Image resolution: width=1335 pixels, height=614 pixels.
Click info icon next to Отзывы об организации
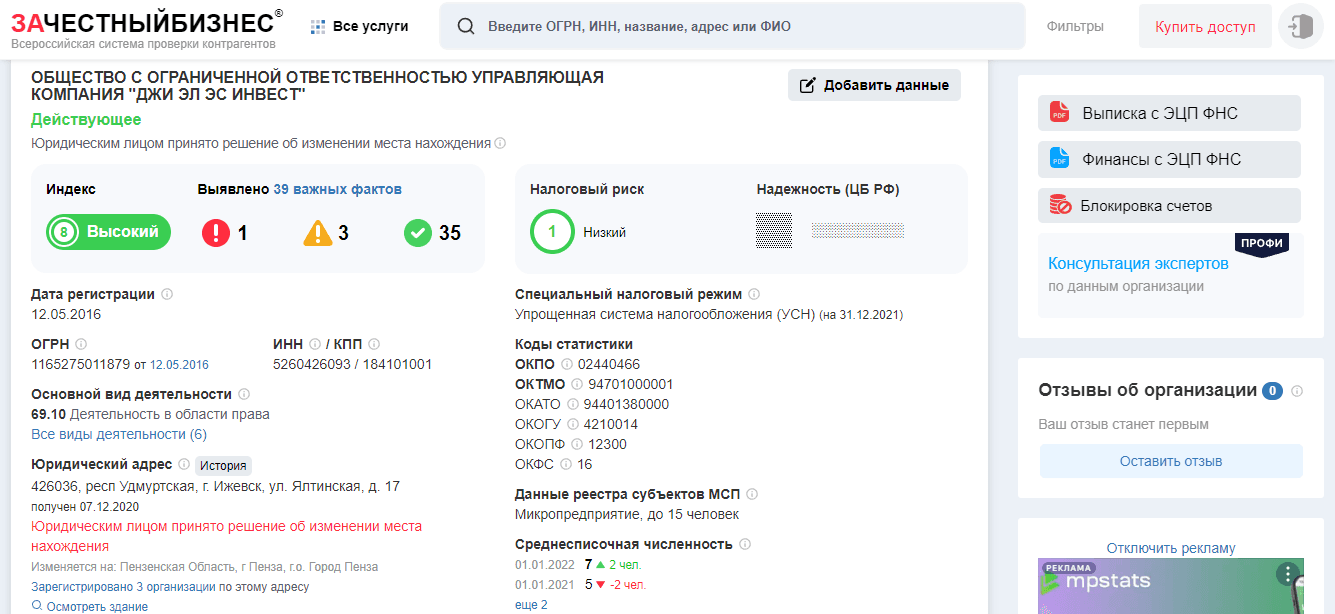(1297, 391)
